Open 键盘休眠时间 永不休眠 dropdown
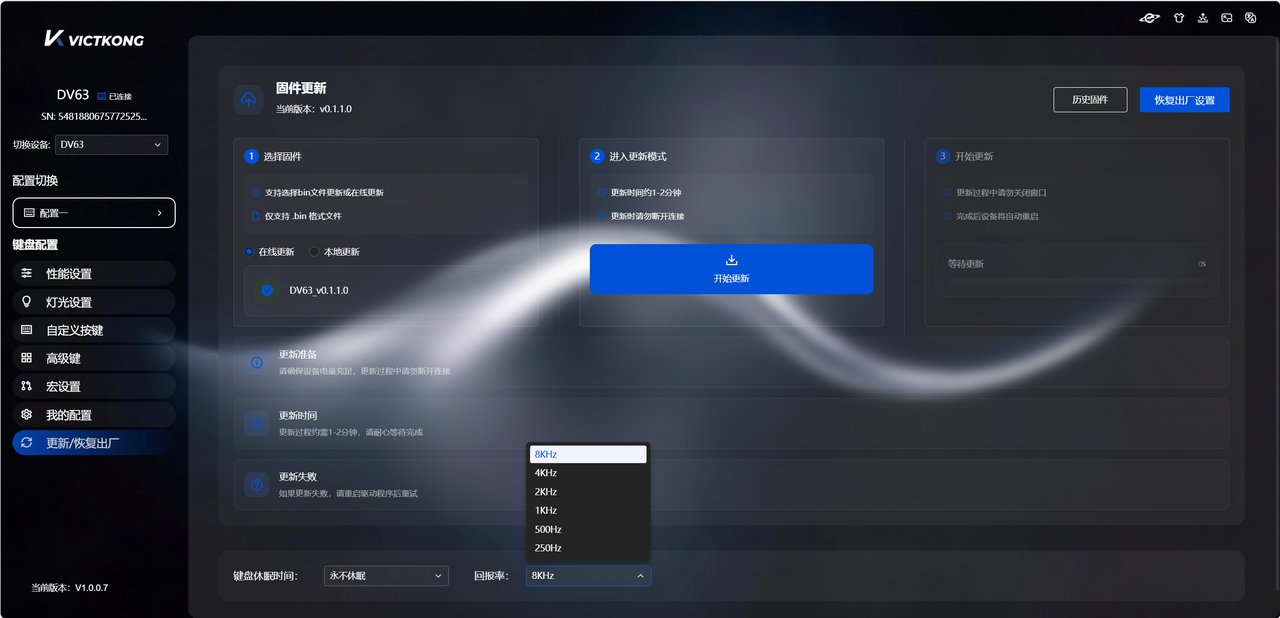 point(386,576)
